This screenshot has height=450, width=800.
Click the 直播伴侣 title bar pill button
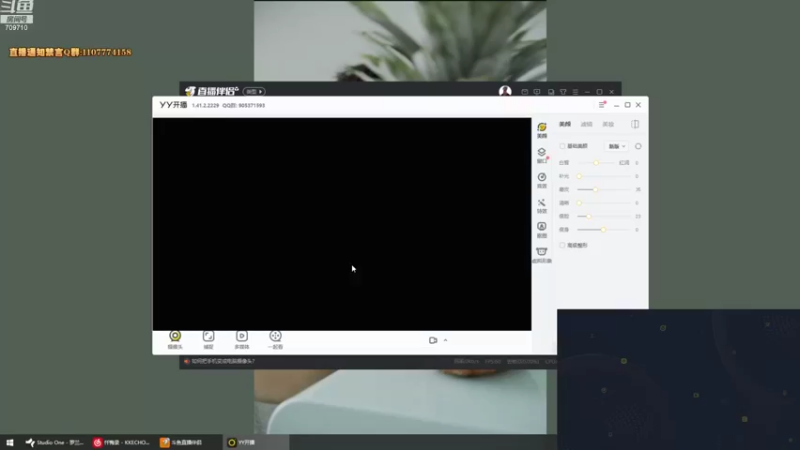pos(254,92)
